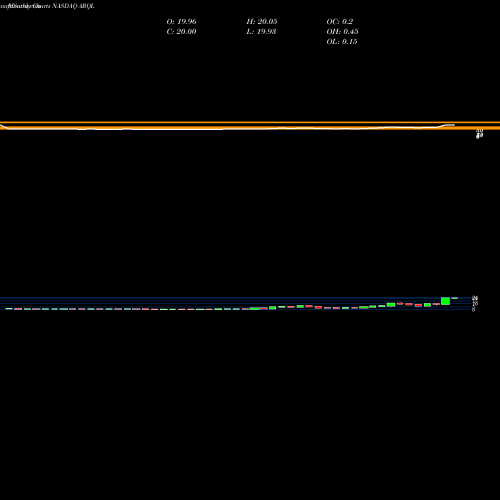
Task: Select the largest green candlestick
Action: point(445,301)
